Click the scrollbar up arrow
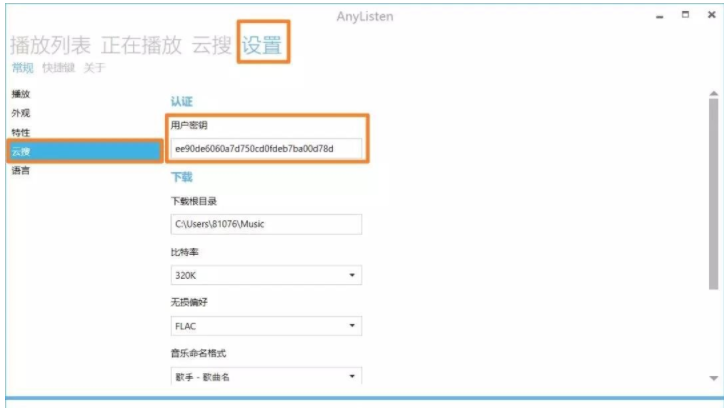Image resolution: width=724 pixels, height=408 pixels. (714, 94)
